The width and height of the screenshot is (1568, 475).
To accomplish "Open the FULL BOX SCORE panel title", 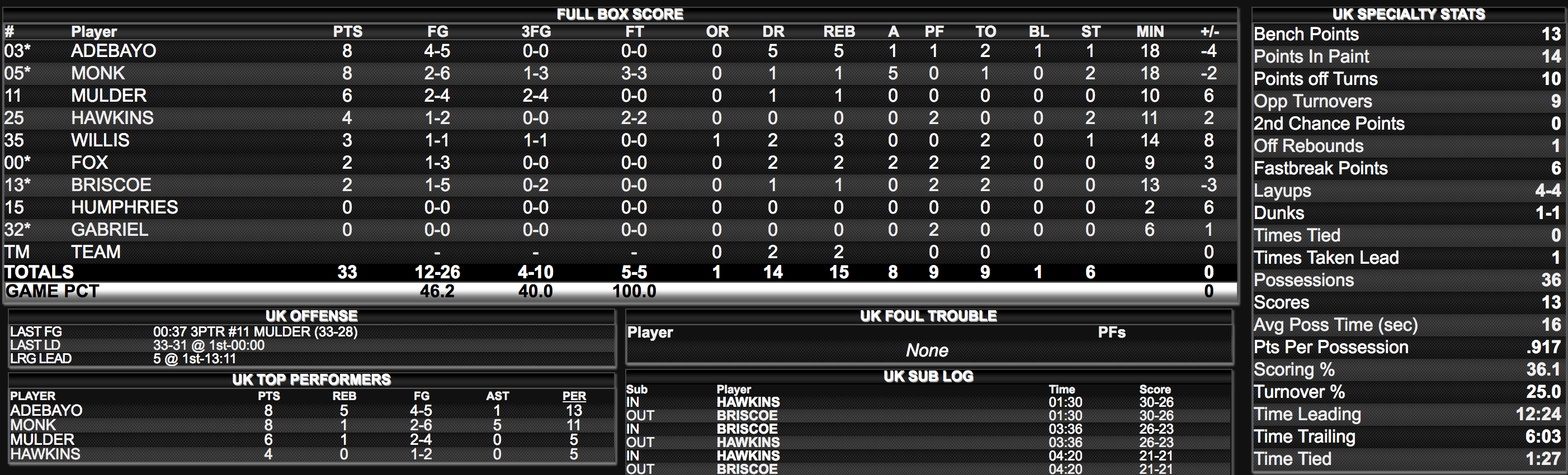I will (x=620, y=14).
